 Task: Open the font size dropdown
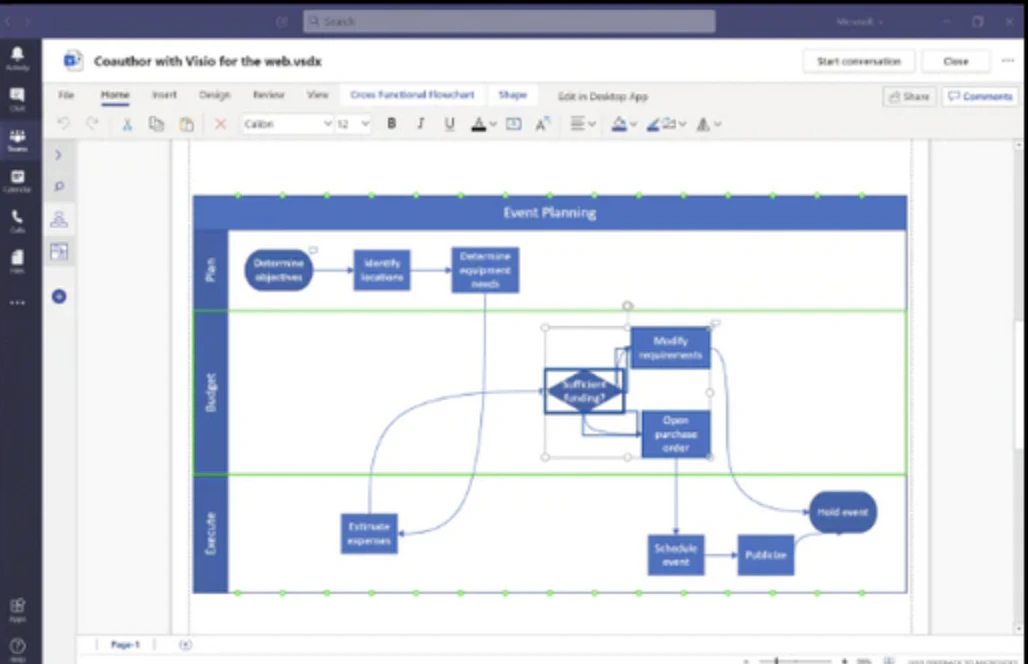point(353,124)
